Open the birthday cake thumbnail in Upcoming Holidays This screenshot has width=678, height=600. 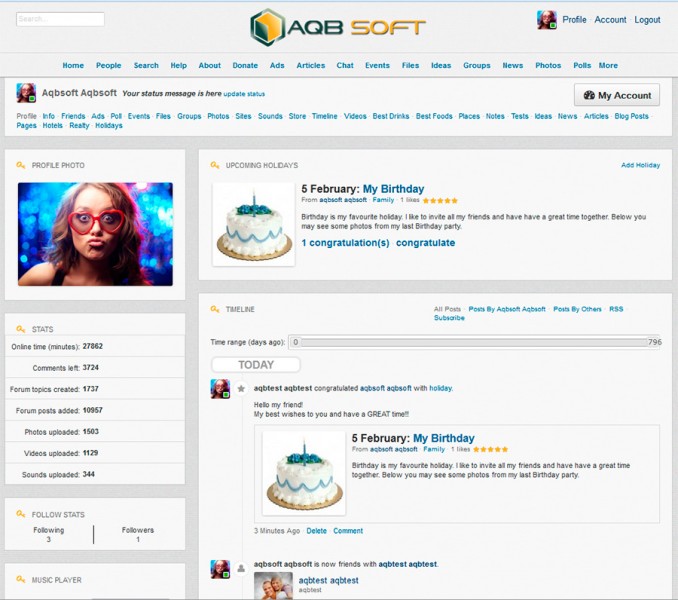[x=254, y=224]
